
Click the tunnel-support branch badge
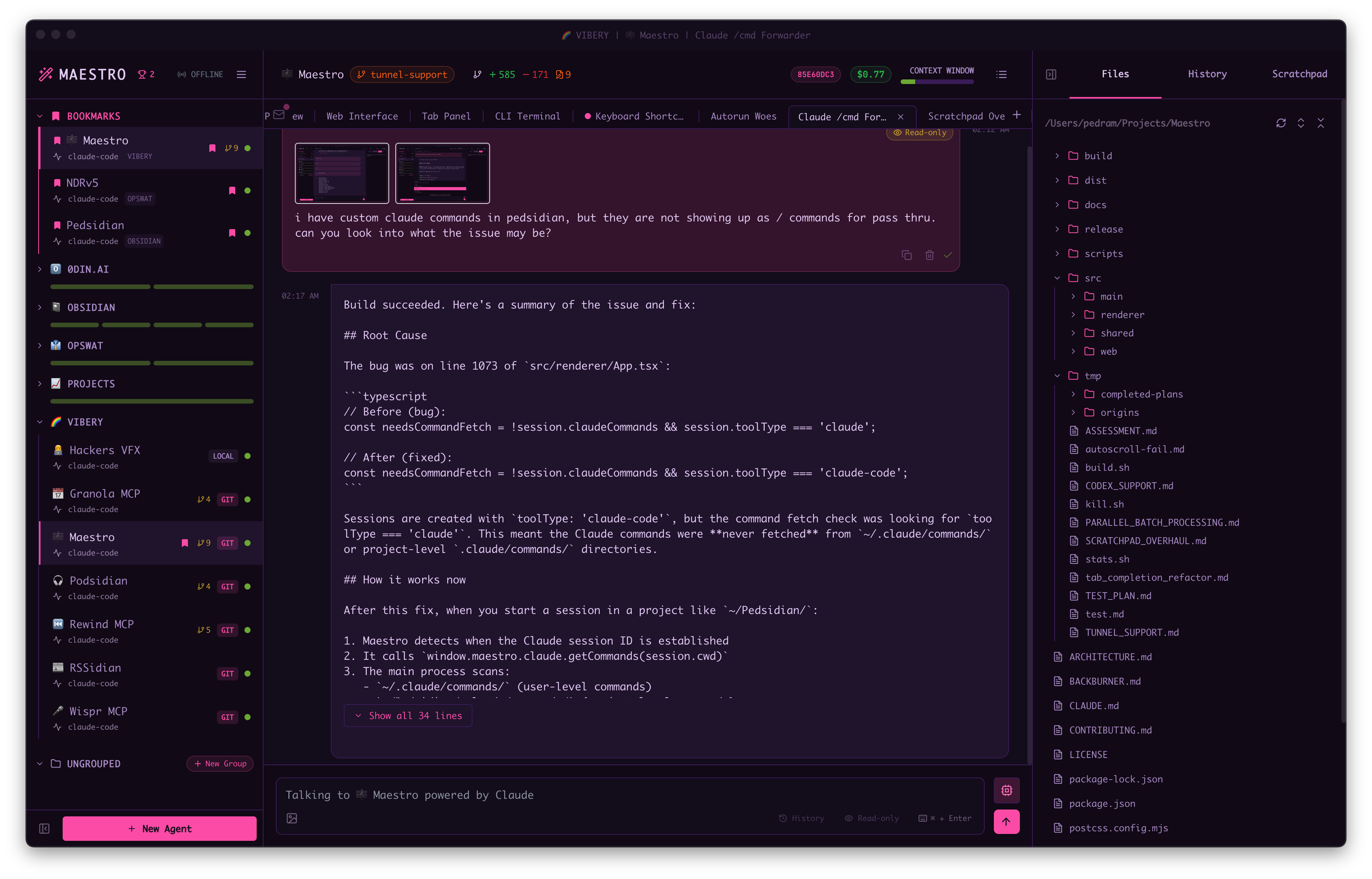pyautogui.click(x=402, y=74)
